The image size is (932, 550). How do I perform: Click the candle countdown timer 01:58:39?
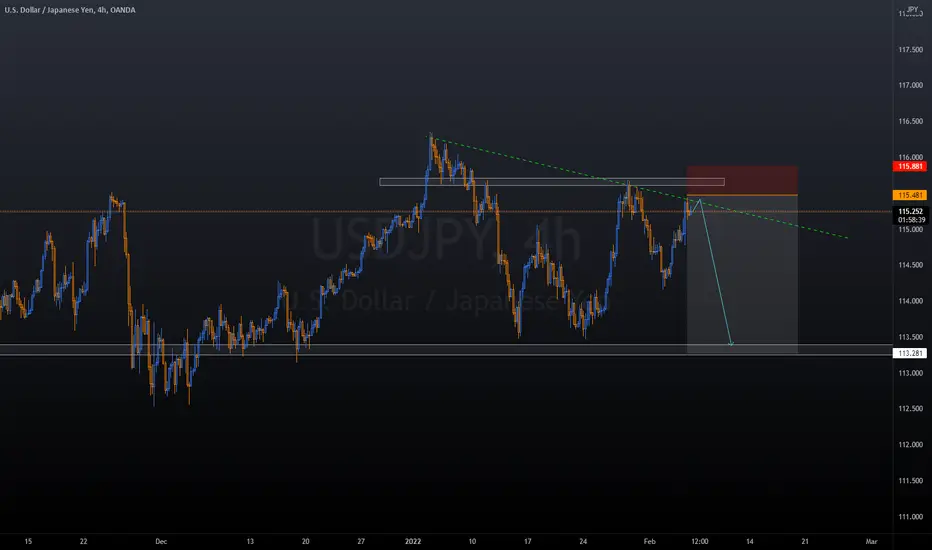[x=910, y=220]
